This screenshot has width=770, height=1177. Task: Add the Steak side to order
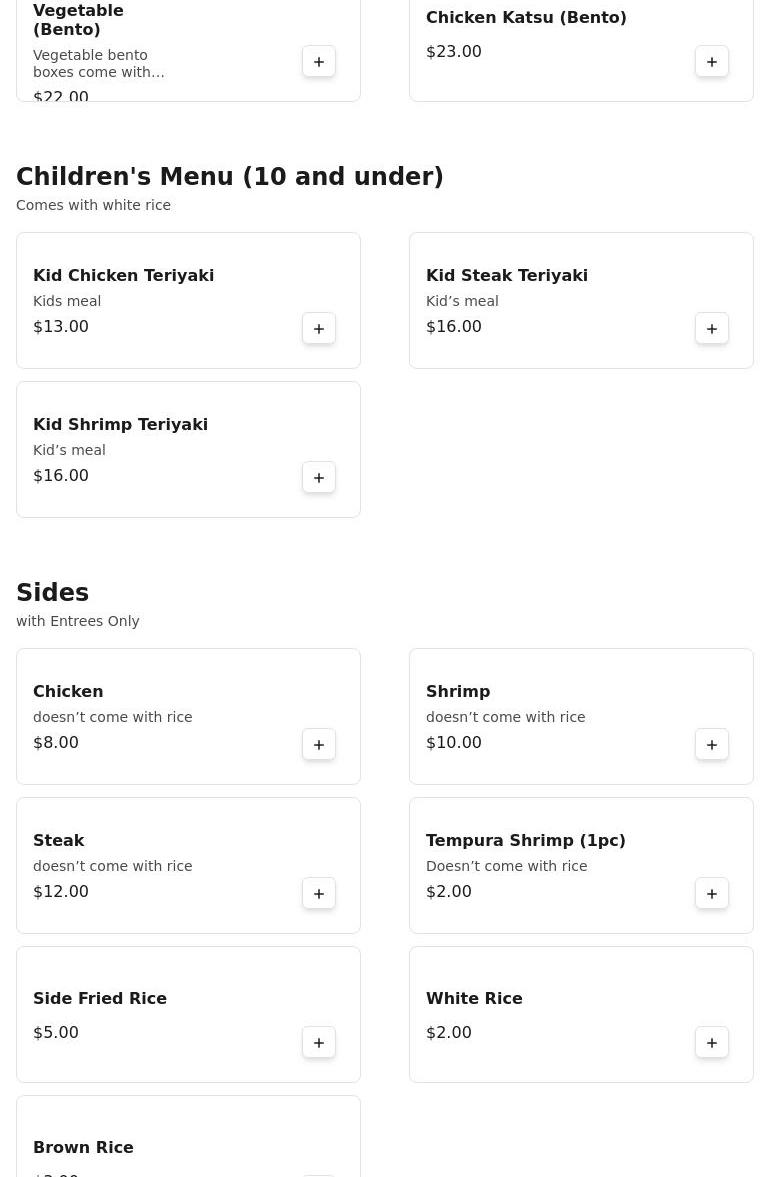[x=319, y=894]
